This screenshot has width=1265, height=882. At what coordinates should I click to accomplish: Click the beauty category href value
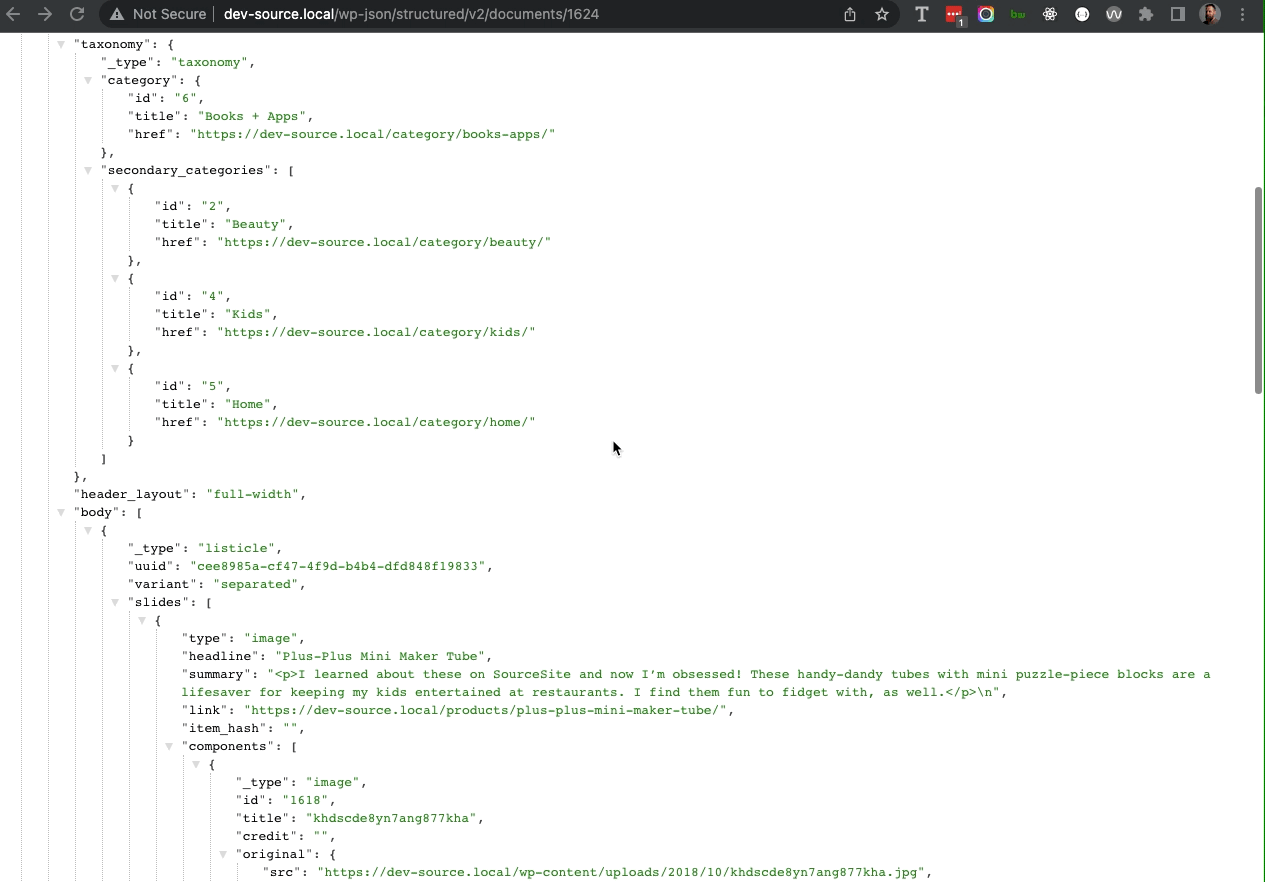pyautogui.click(x=384, y=242)
